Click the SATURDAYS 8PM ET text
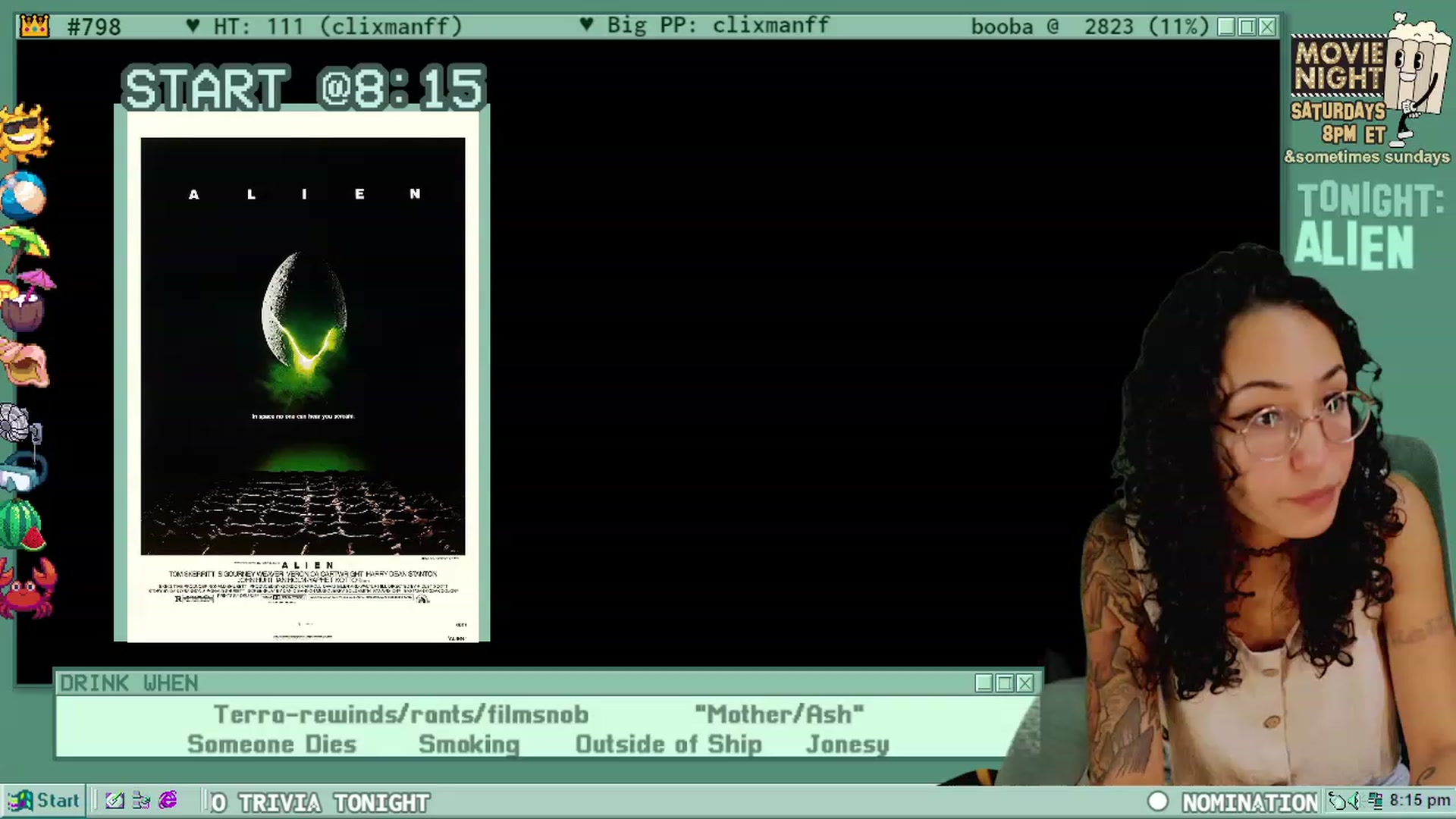The height and width of the screenshot is (819, 1456). click(x=1338, y=123)
